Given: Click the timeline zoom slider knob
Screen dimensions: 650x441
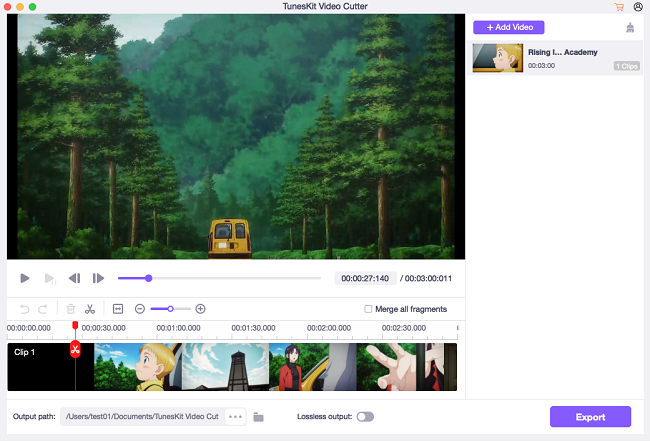Looking at the screenshot, I should [x=170, y=309].
